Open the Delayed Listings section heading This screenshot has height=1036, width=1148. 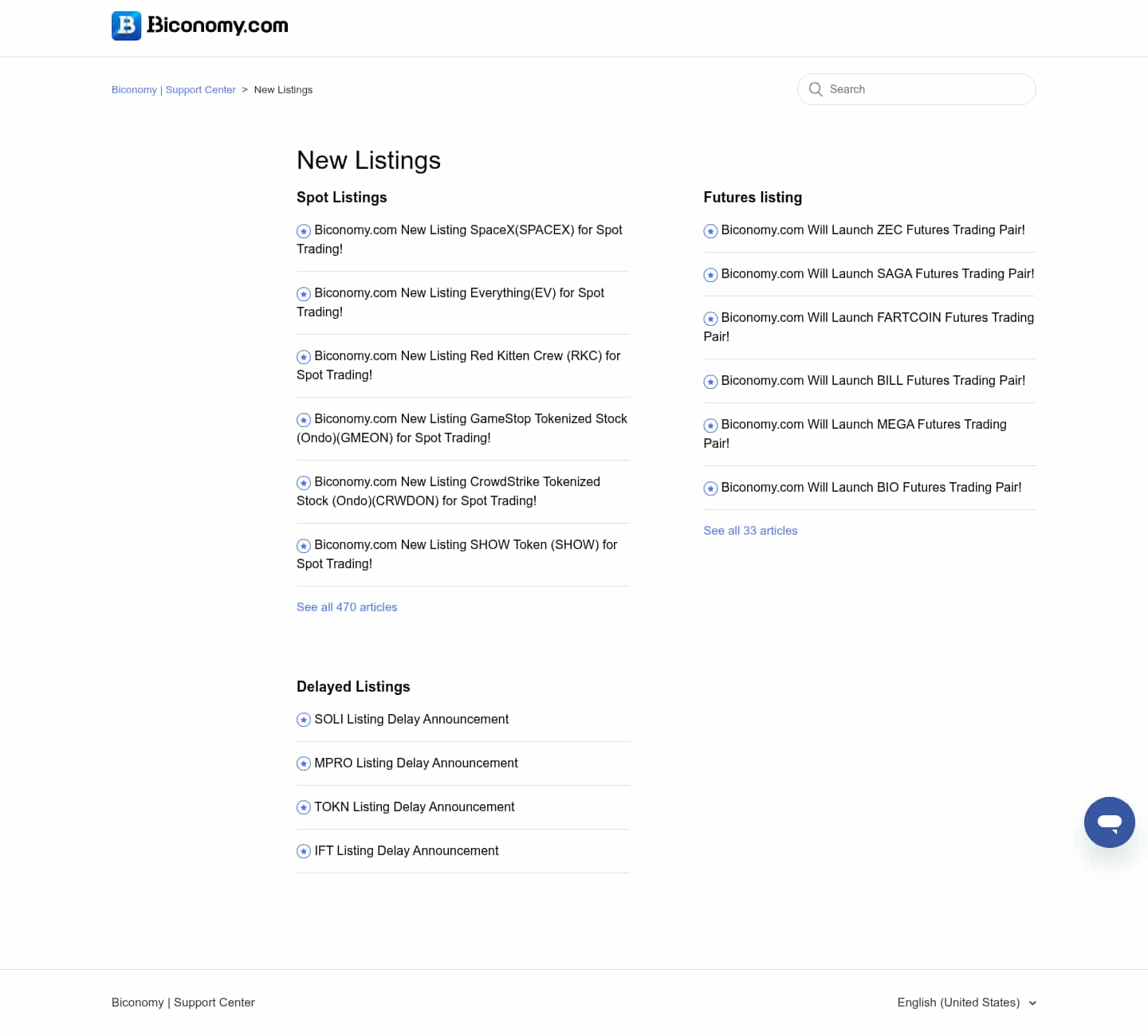coord(353,687)
